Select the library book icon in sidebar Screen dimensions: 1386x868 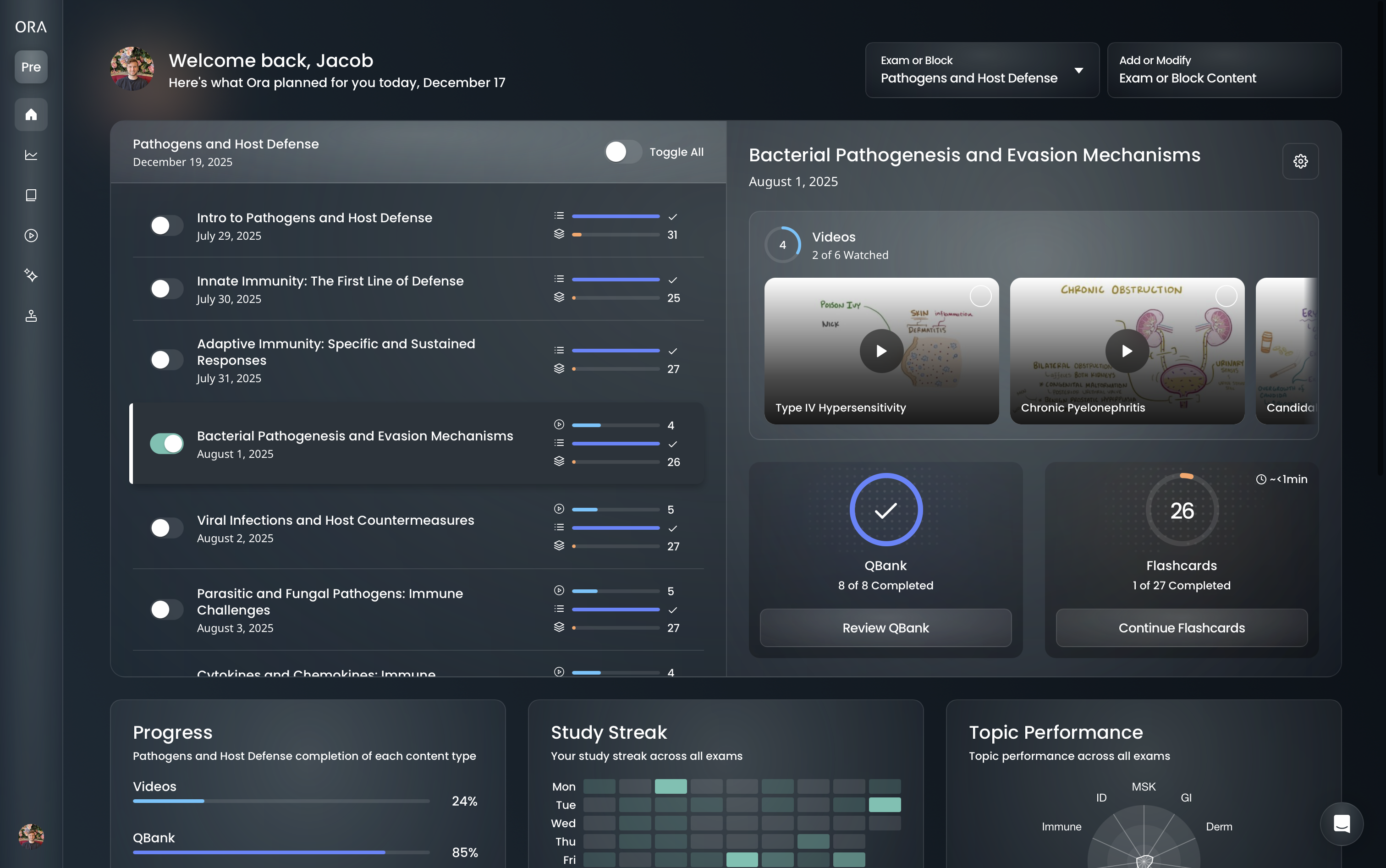(x=30, y=195)
